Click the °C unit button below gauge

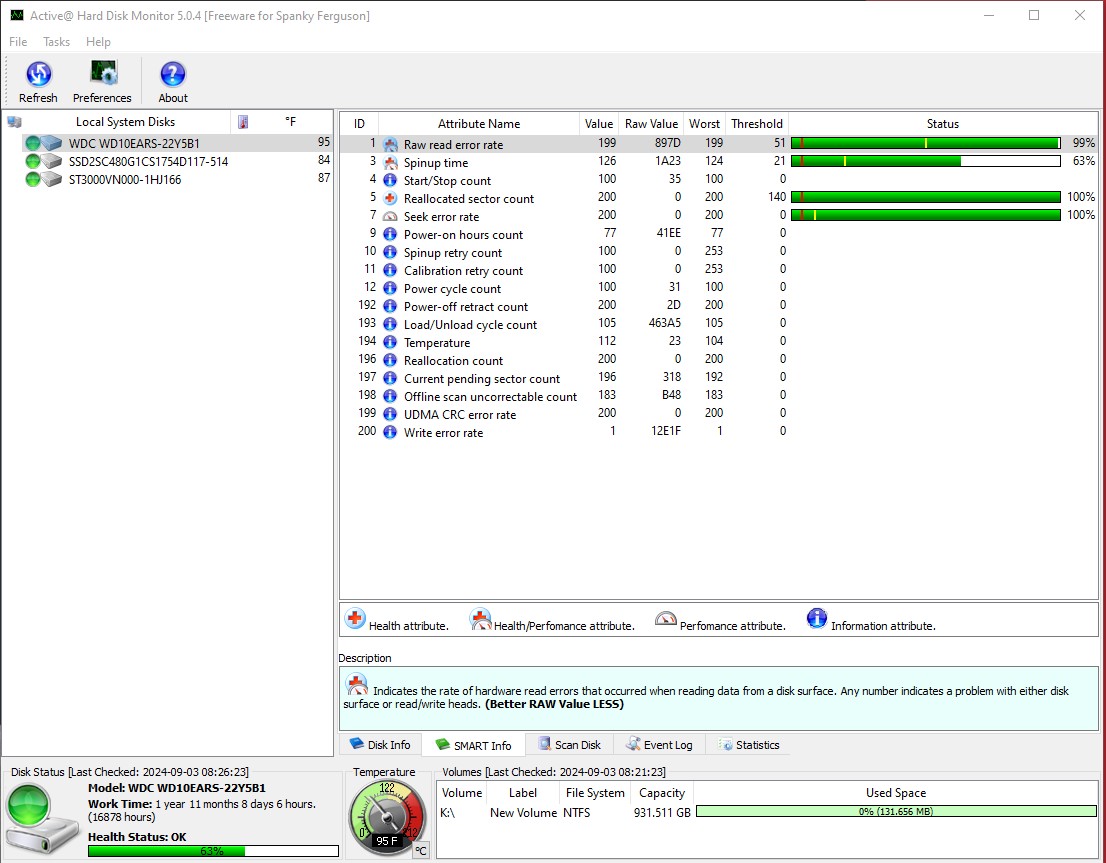[x=421, y=850]
